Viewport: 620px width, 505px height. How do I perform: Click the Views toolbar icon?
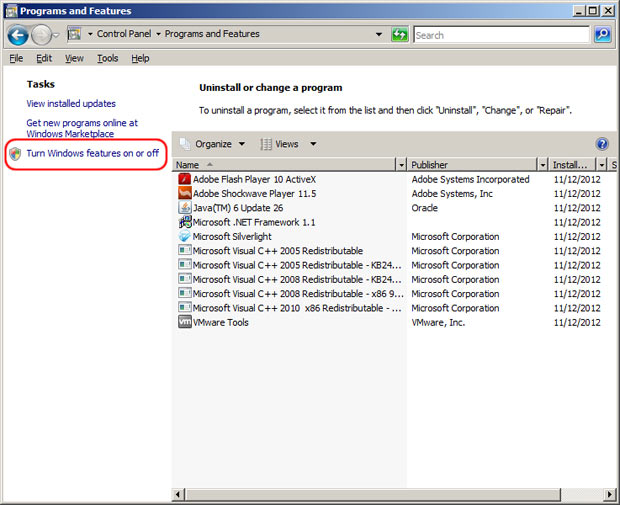click(x=266, y=144)
